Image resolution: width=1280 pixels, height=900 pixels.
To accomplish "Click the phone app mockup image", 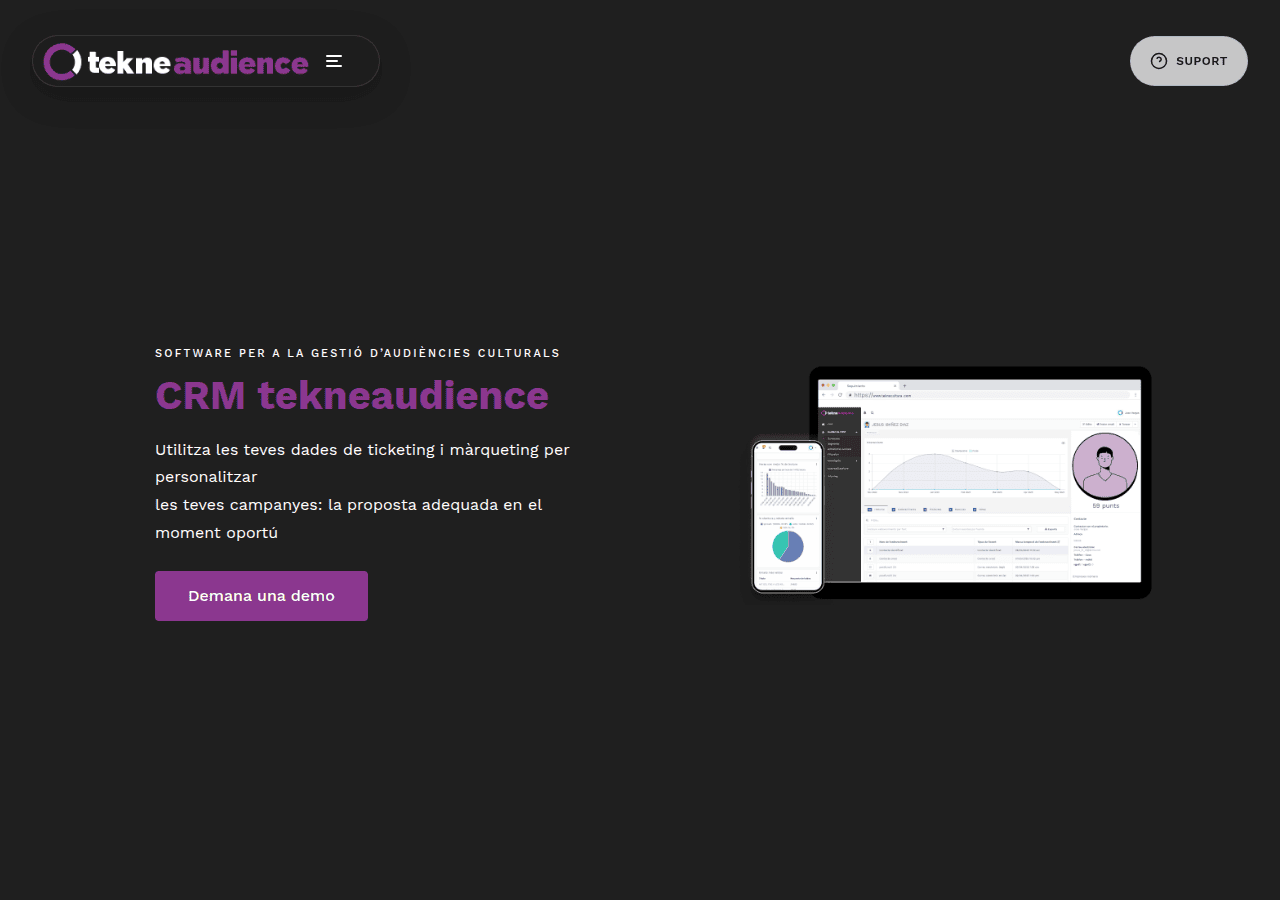I will [788, 517].
